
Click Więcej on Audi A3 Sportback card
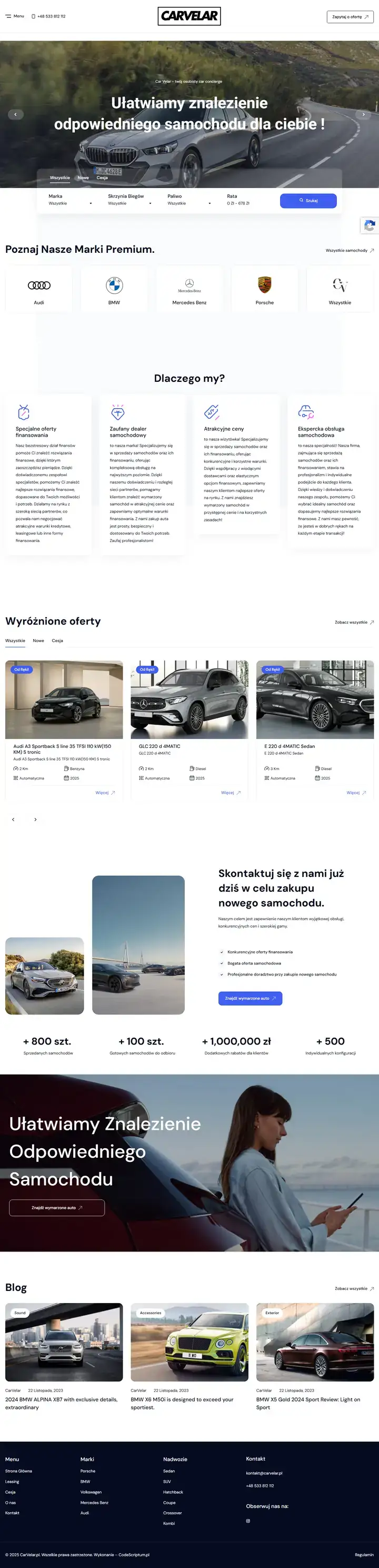pos(105,793)
